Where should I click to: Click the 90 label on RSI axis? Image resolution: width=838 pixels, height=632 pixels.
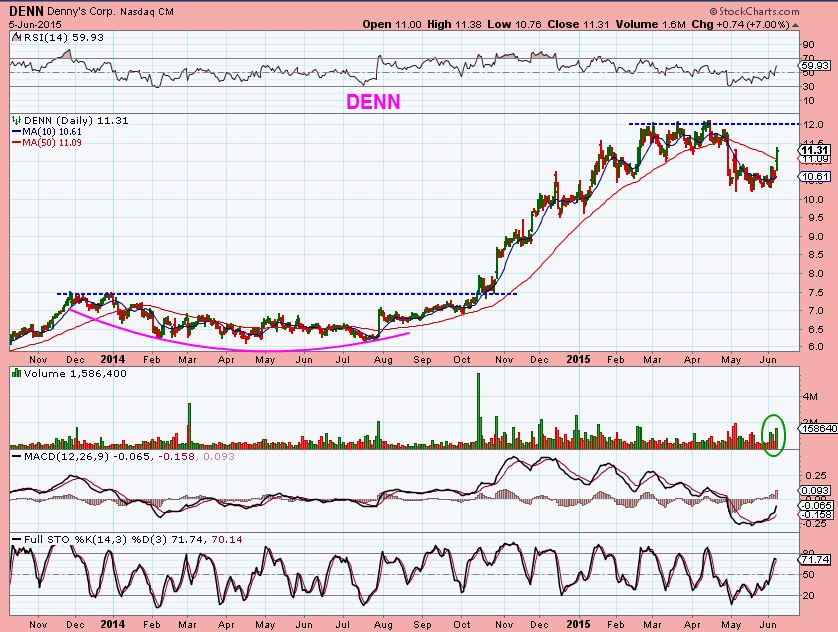click(x=809, y=45)
